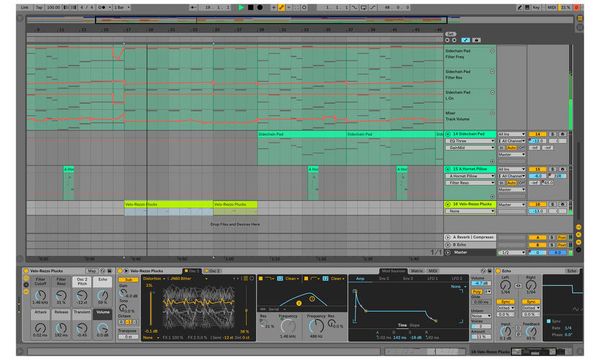Jump to Next Locator arrow

(454, 40)
